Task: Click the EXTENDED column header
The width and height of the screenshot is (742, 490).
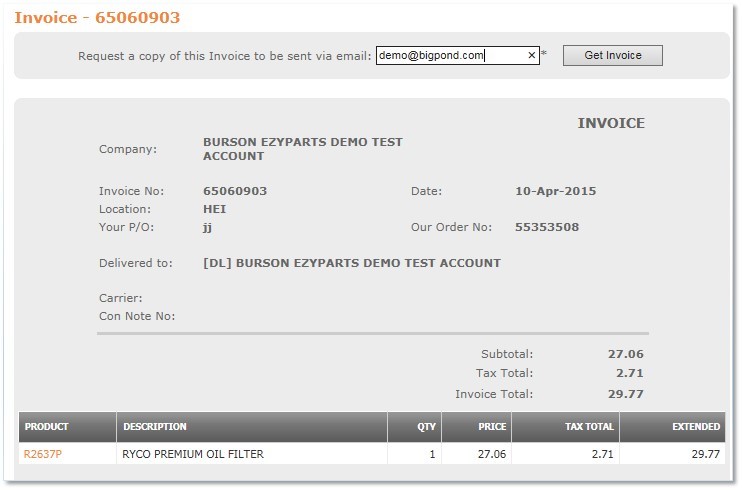Action: [672, 427]
